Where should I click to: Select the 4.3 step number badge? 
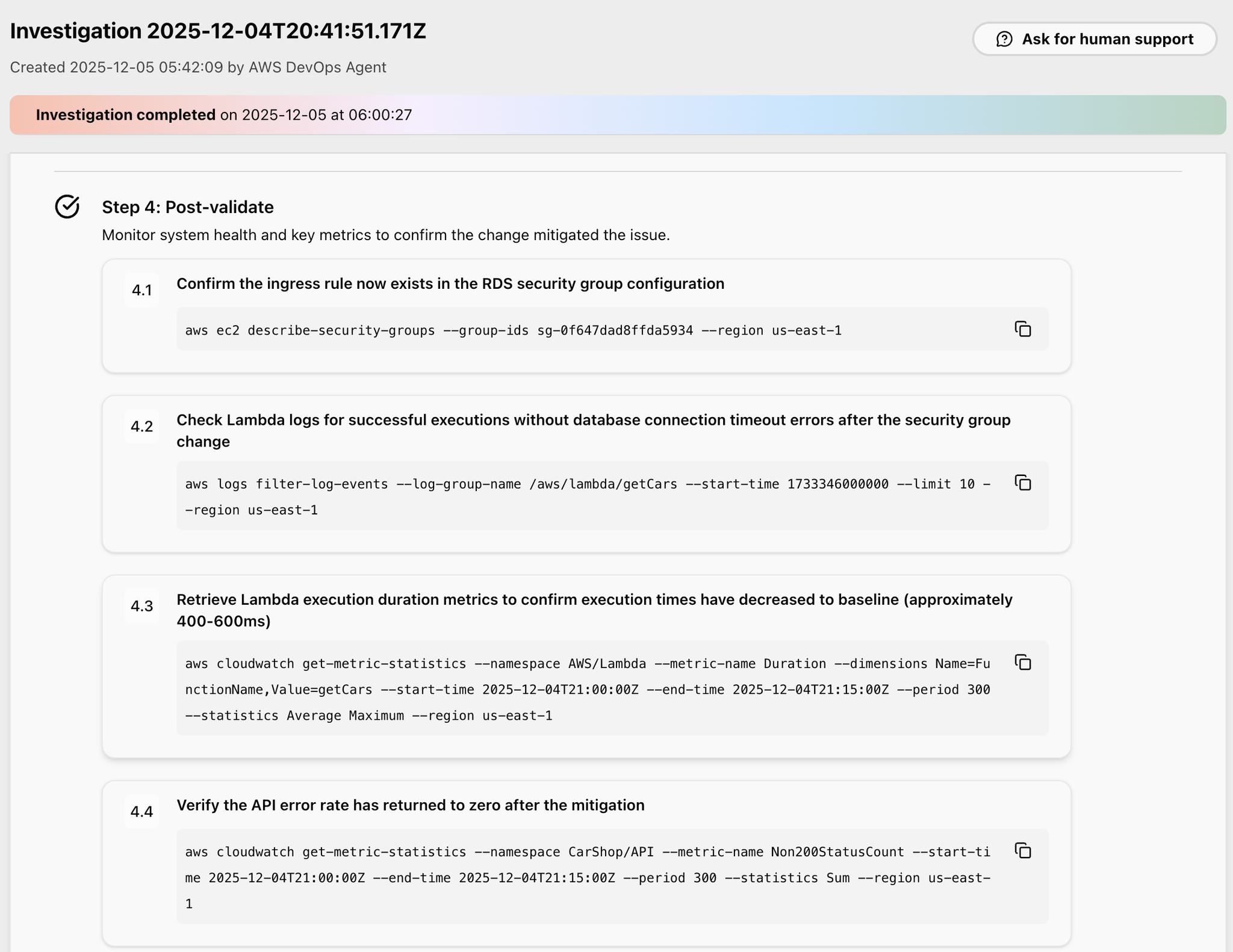pos(141,606)
